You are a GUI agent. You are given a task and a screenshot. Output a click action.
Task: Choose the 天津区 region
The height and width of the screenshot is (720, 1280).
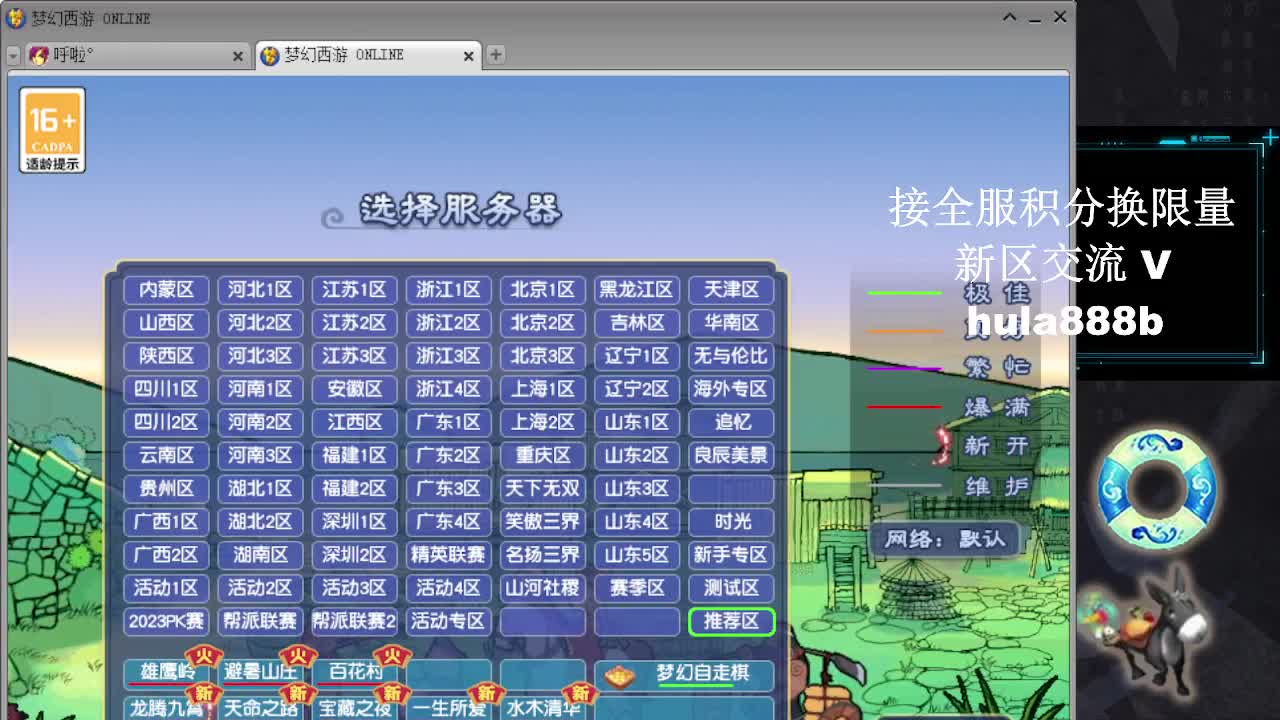click(x=731, y=290)
